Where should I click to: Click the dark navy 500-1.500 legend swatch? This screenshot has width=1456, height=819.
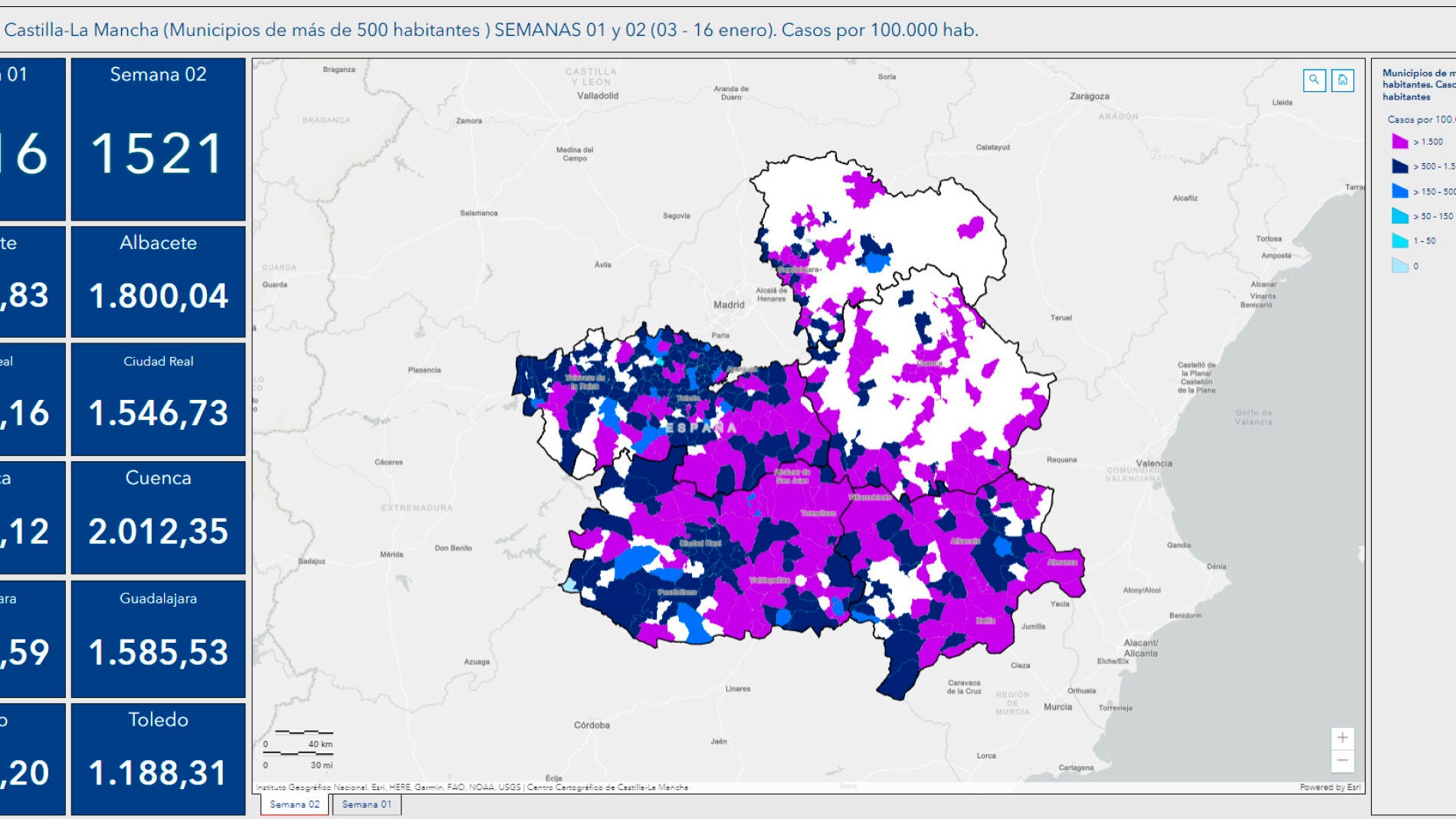[1400, 165]
